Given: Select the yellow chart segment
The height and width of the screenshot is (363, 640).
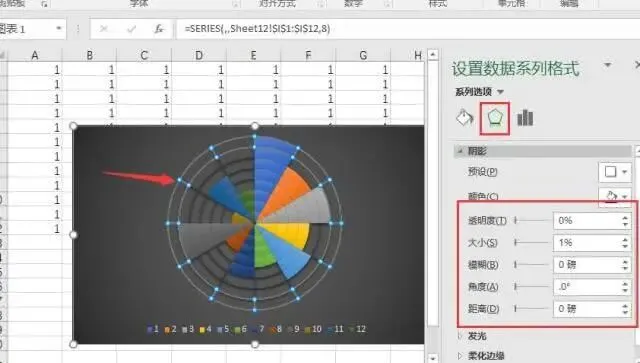Looking at the screenshot, I should coord(288,234).
